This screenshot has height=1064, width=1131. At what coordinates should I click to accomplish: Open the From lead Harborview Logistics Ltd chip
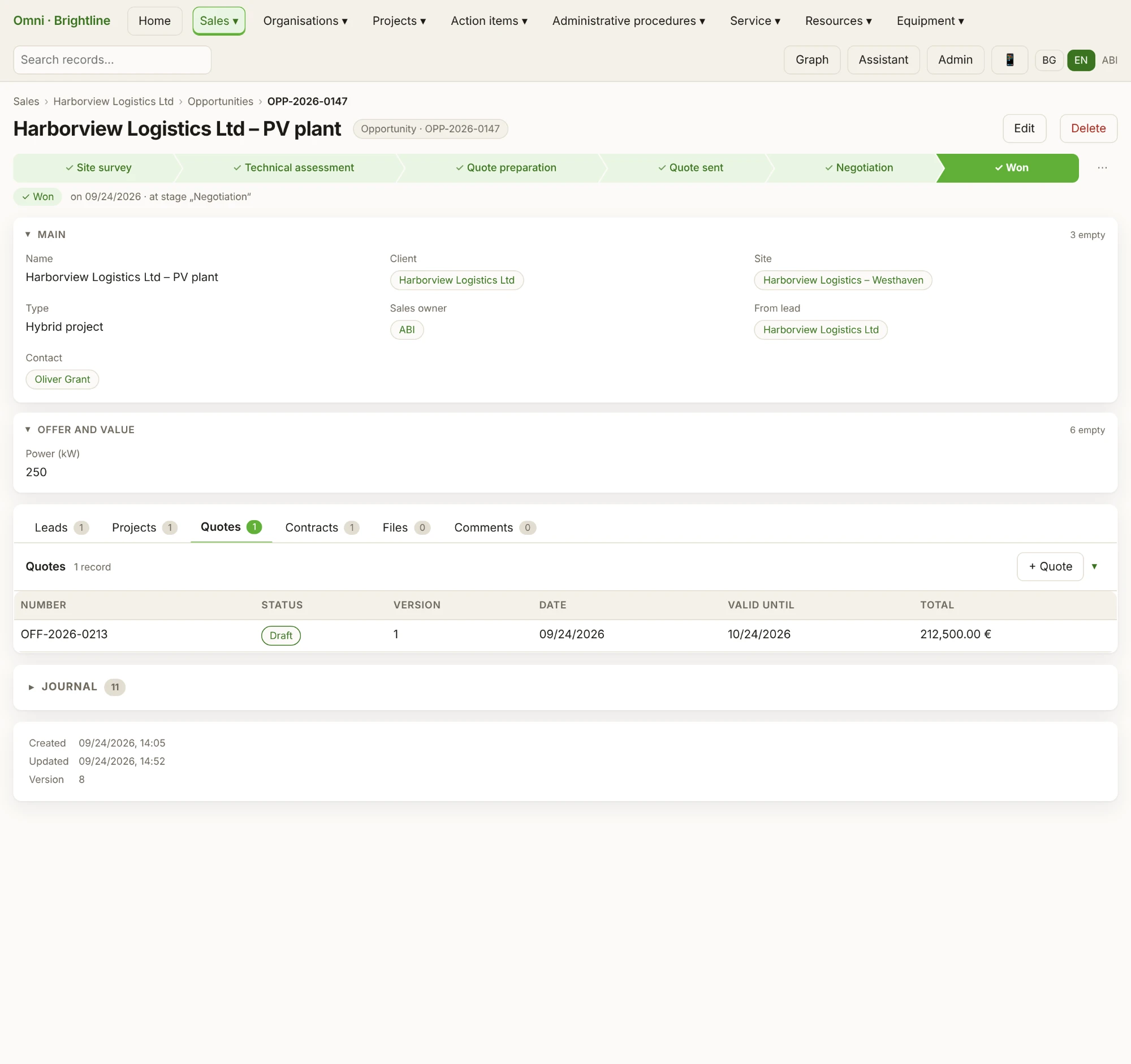821,330
